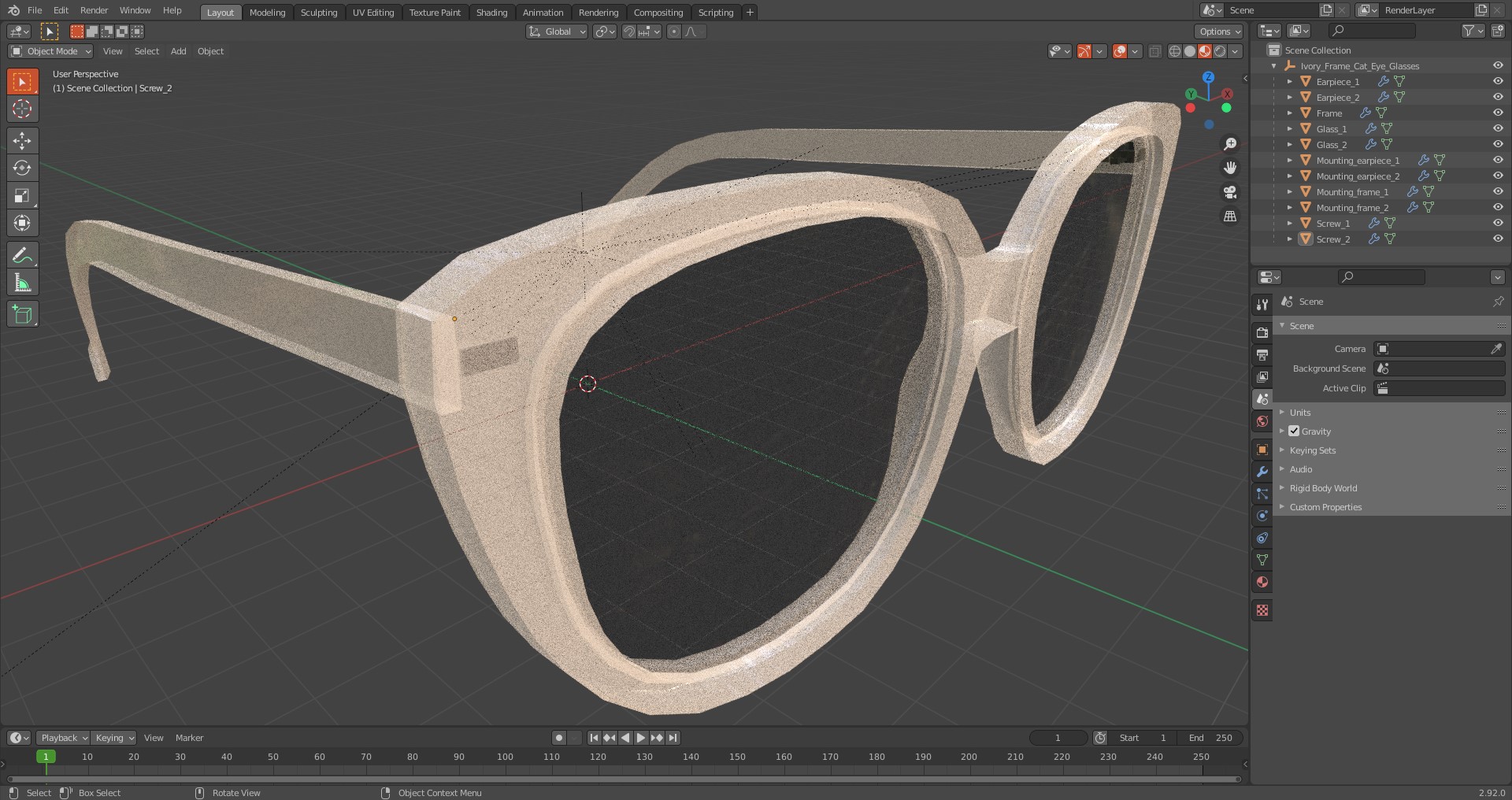Open Render properties tab
Image resolution: width=1512 pixels, height=800 pixels.
pyautogui.click(x=1262, y=333)
